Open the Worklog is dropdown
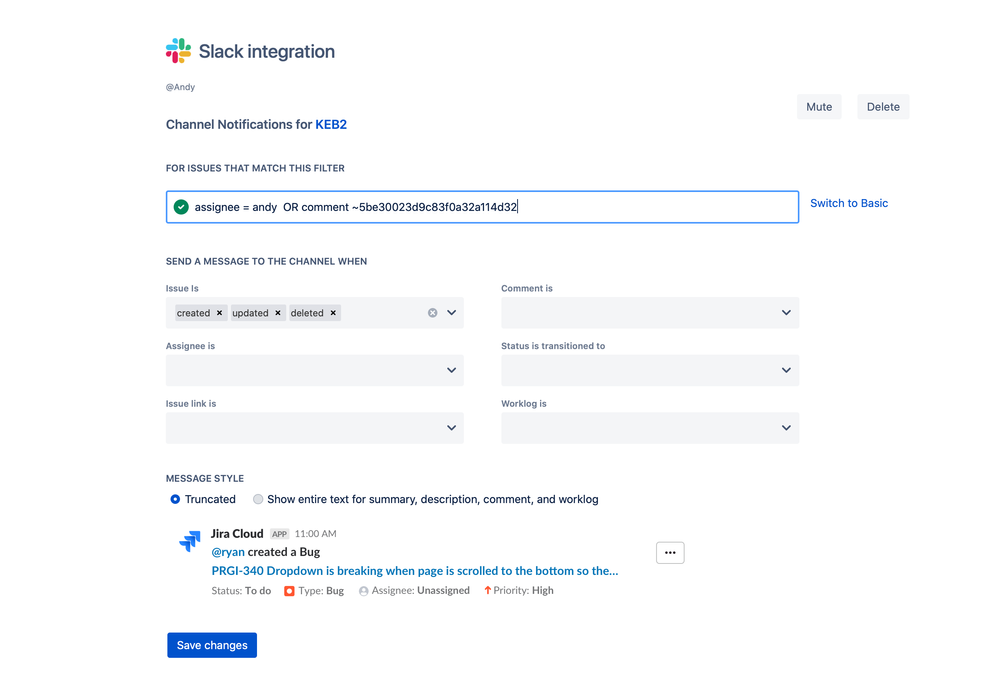998x699 pixels. [650, 428]
